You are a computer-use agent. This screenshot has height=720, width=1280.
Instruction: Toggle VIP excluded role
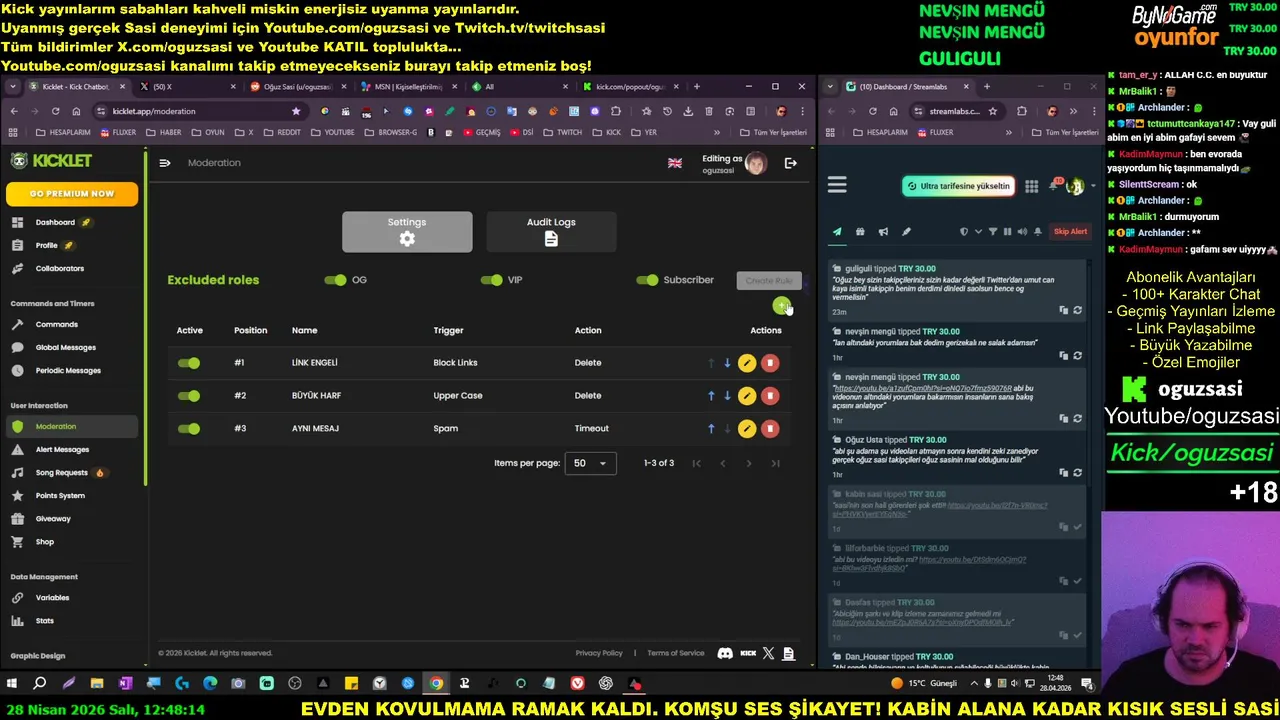pyautogui.click(x=491, y=280)
